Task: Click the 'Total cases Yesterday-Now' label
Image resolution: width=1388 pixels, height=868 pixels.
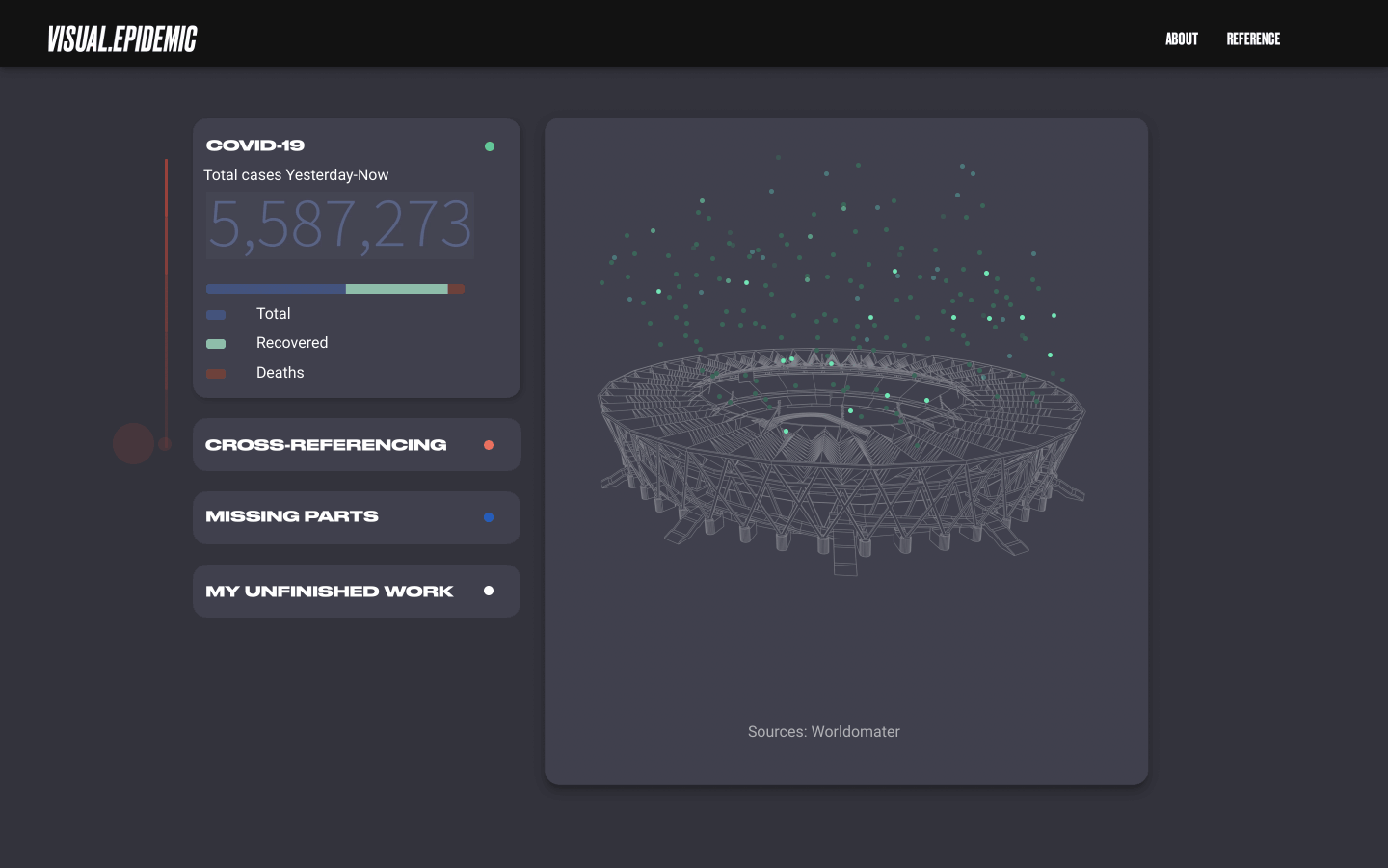Action: click(x=296, y=175)
